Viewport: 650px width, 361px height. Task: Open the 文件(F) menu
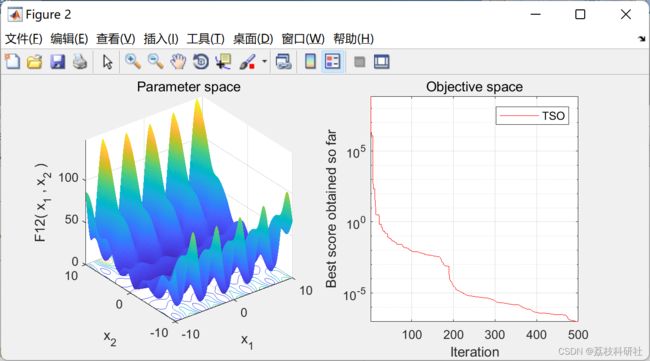tap(24, 39)
